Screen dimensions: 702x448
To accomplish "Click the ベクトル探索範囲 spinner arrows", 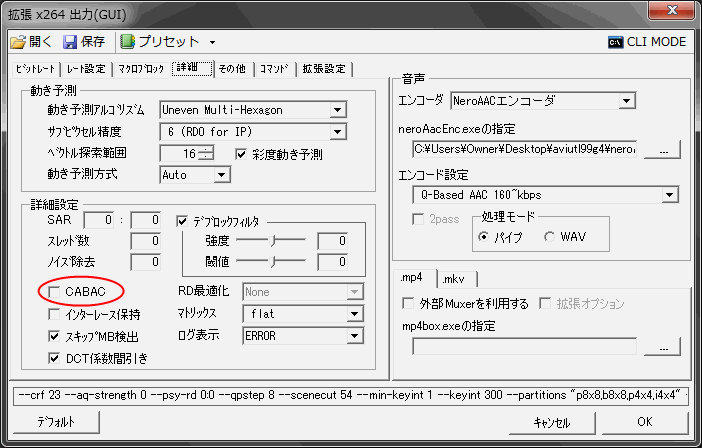I will pyautogui.click(x=206, y=153).
